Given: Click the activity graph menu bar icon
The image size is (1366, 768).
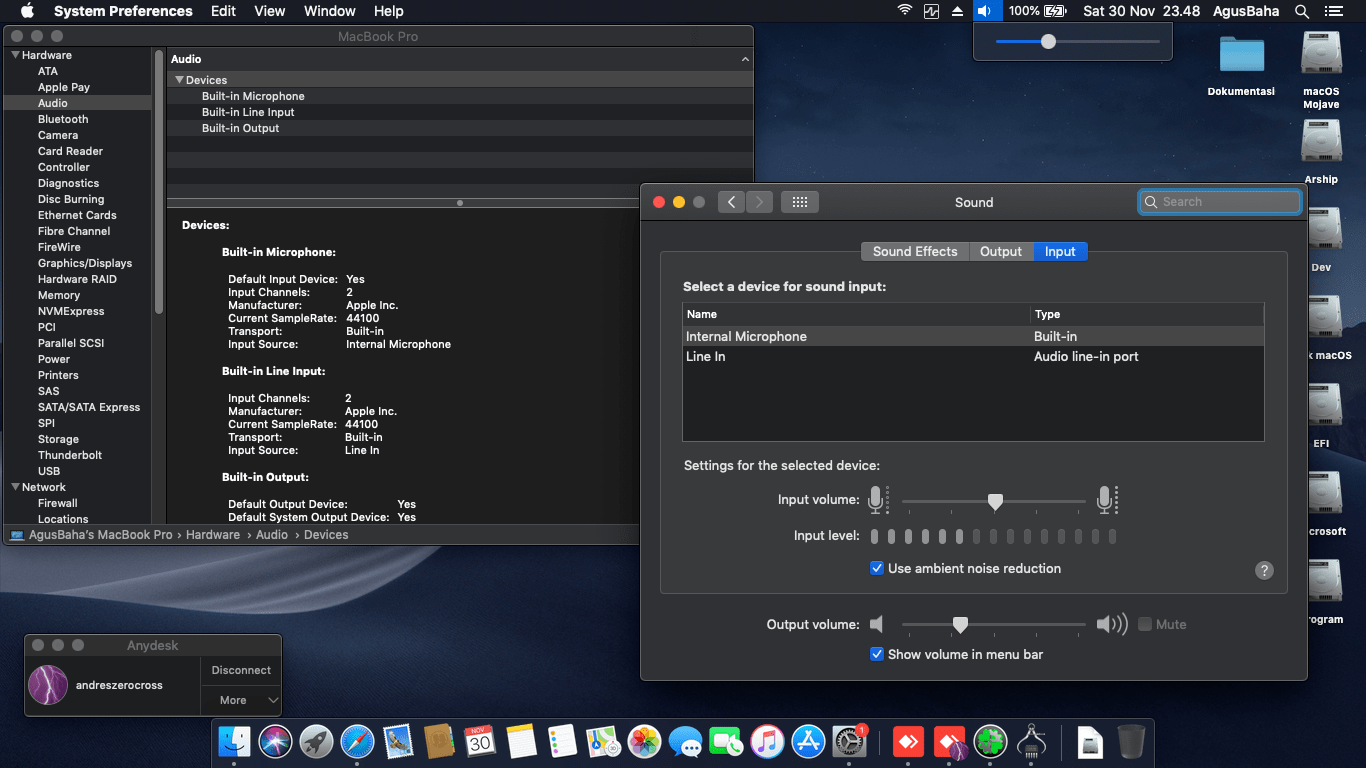Looking at the screenshot, I should [932, 11].
